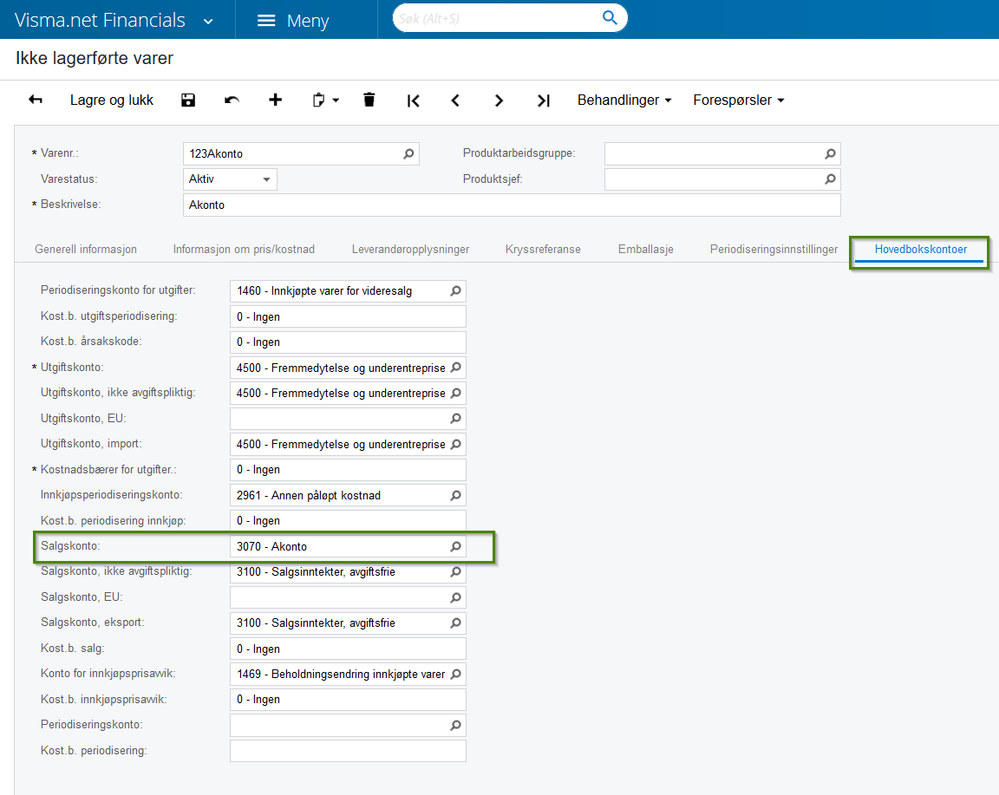
Task: Click the Lagre og lukk button
Action: coord(112,100)
